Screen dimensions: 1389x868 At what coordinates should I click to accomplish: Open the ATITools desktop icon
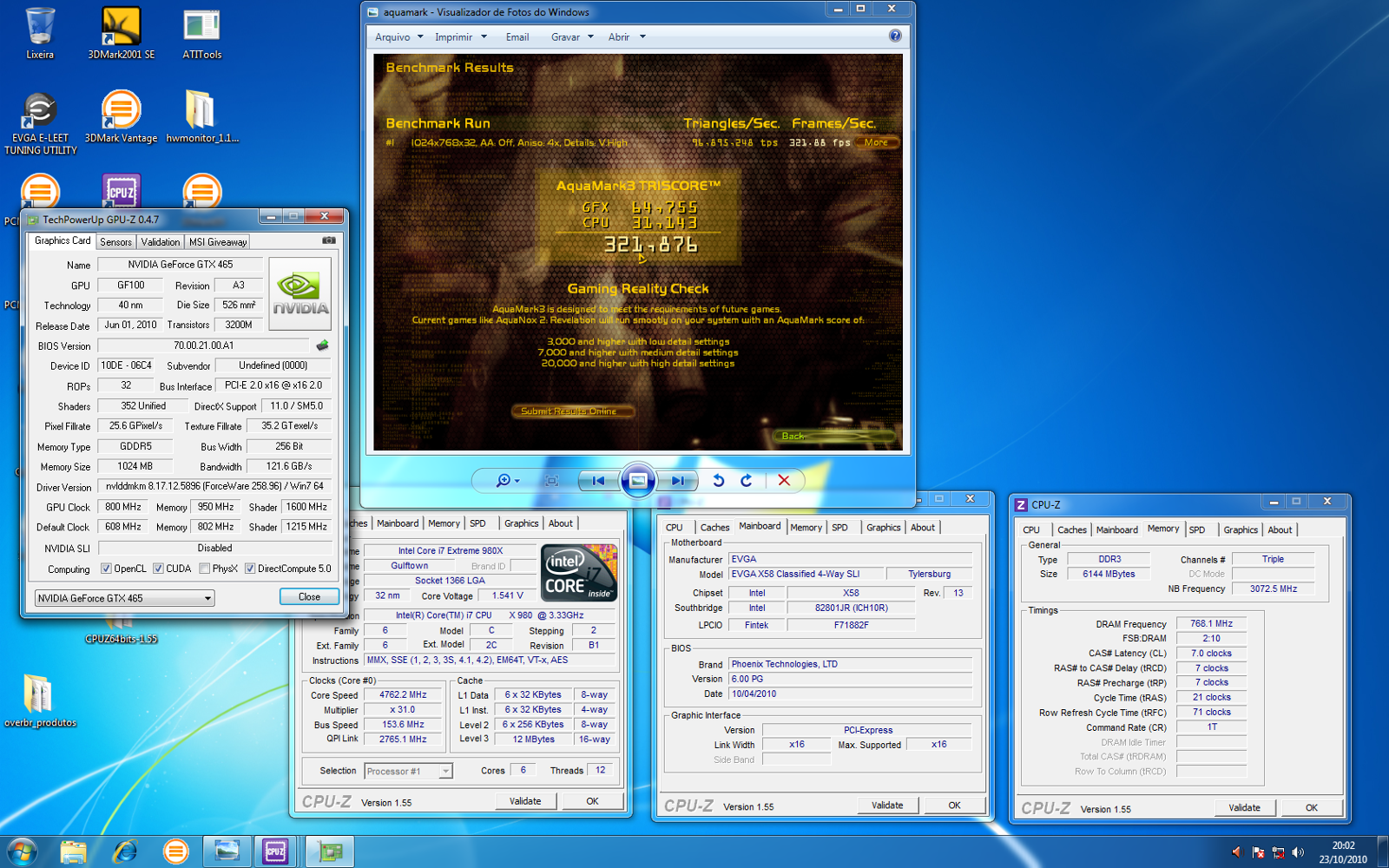[x=201, y=33]
